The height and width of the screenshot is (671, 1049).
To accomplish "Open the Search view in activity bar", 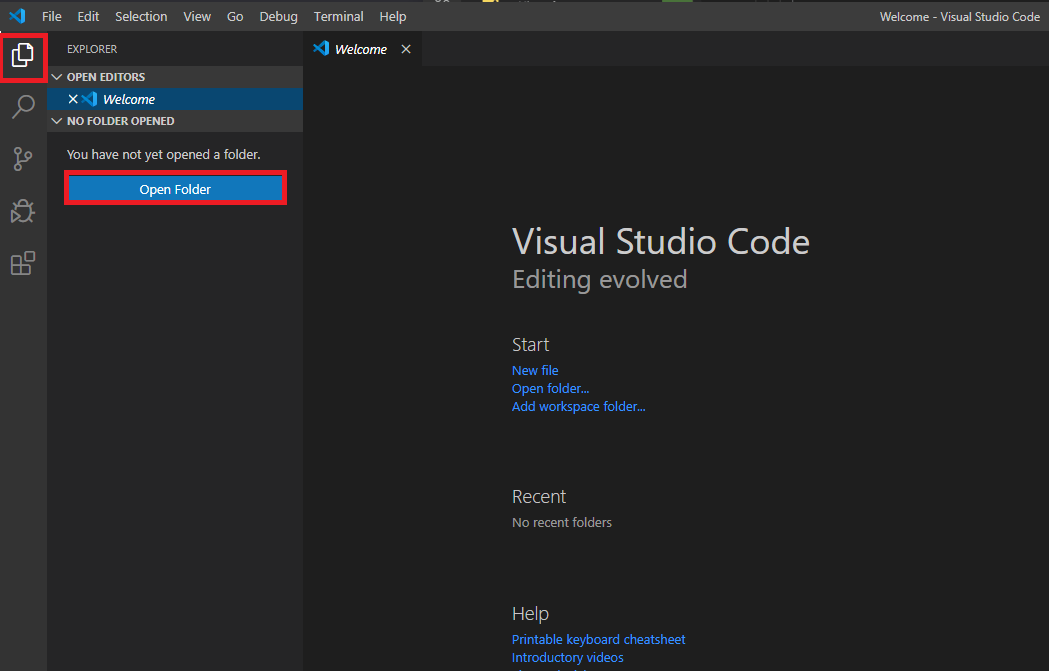I will point(23,107).
